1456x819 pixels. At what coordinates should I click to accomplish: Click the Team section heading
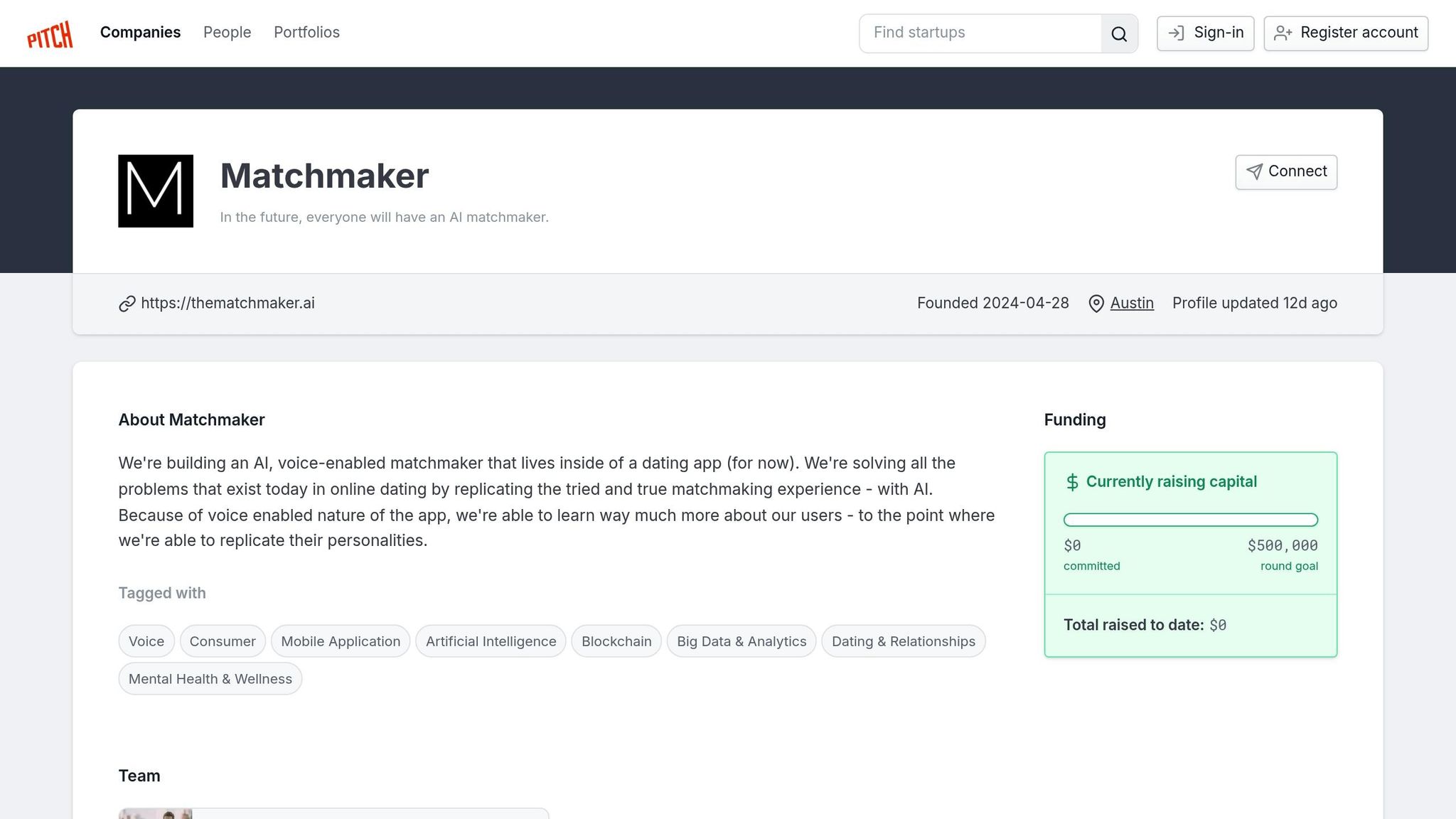(x=139, y=776)
